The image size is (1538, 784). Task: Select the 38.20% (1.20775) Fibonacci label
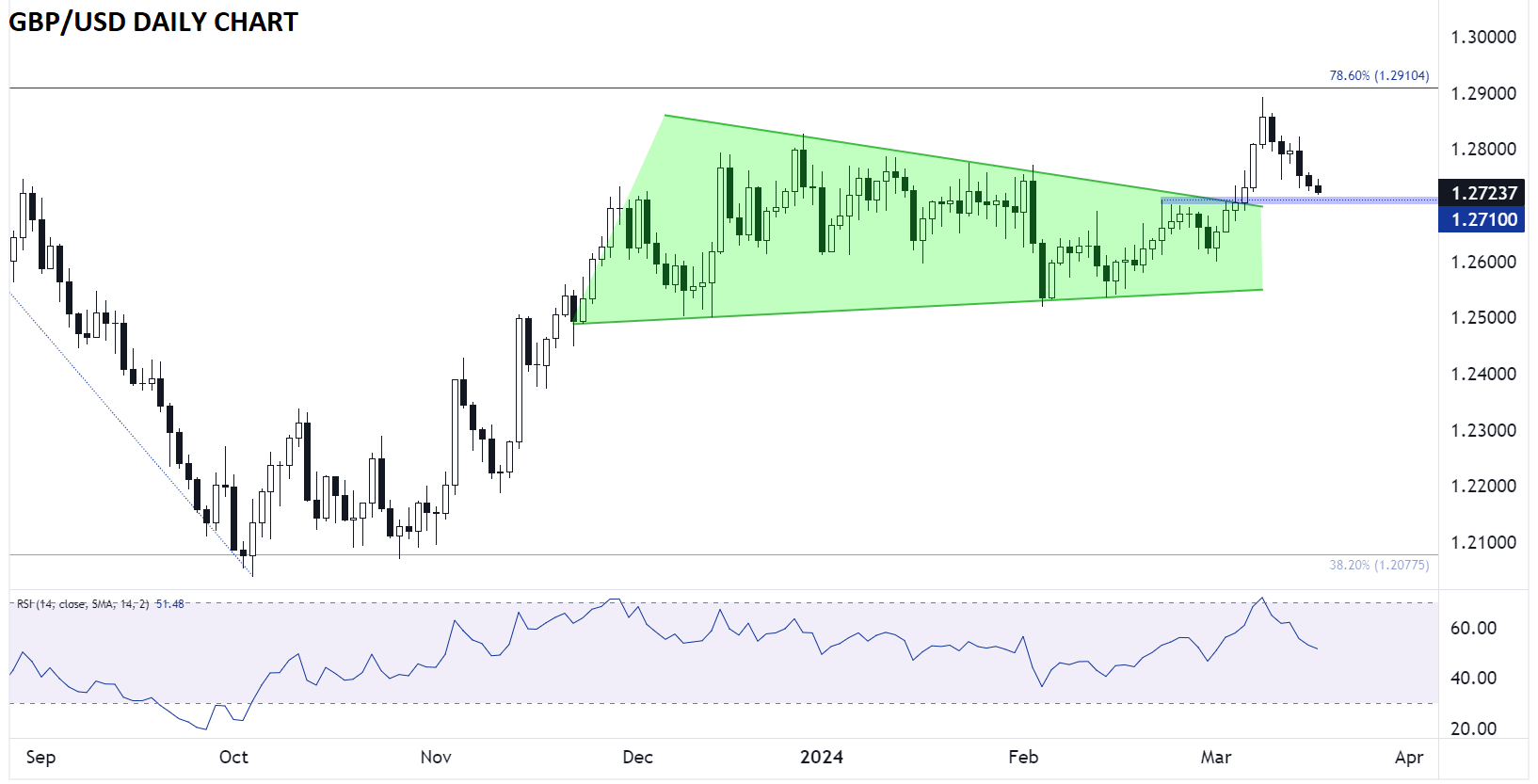click(x=1379, y=565)
